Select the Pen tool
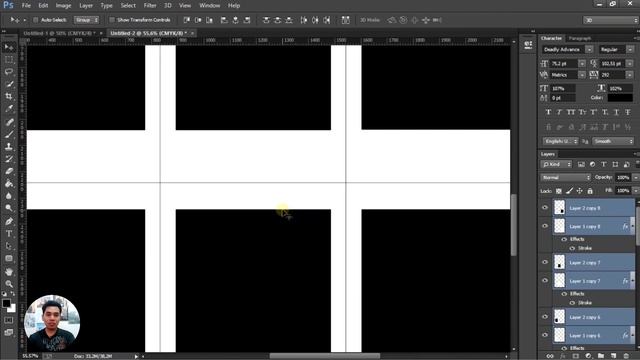This screenshot has height=360, width=640. (x=9, y=221)
